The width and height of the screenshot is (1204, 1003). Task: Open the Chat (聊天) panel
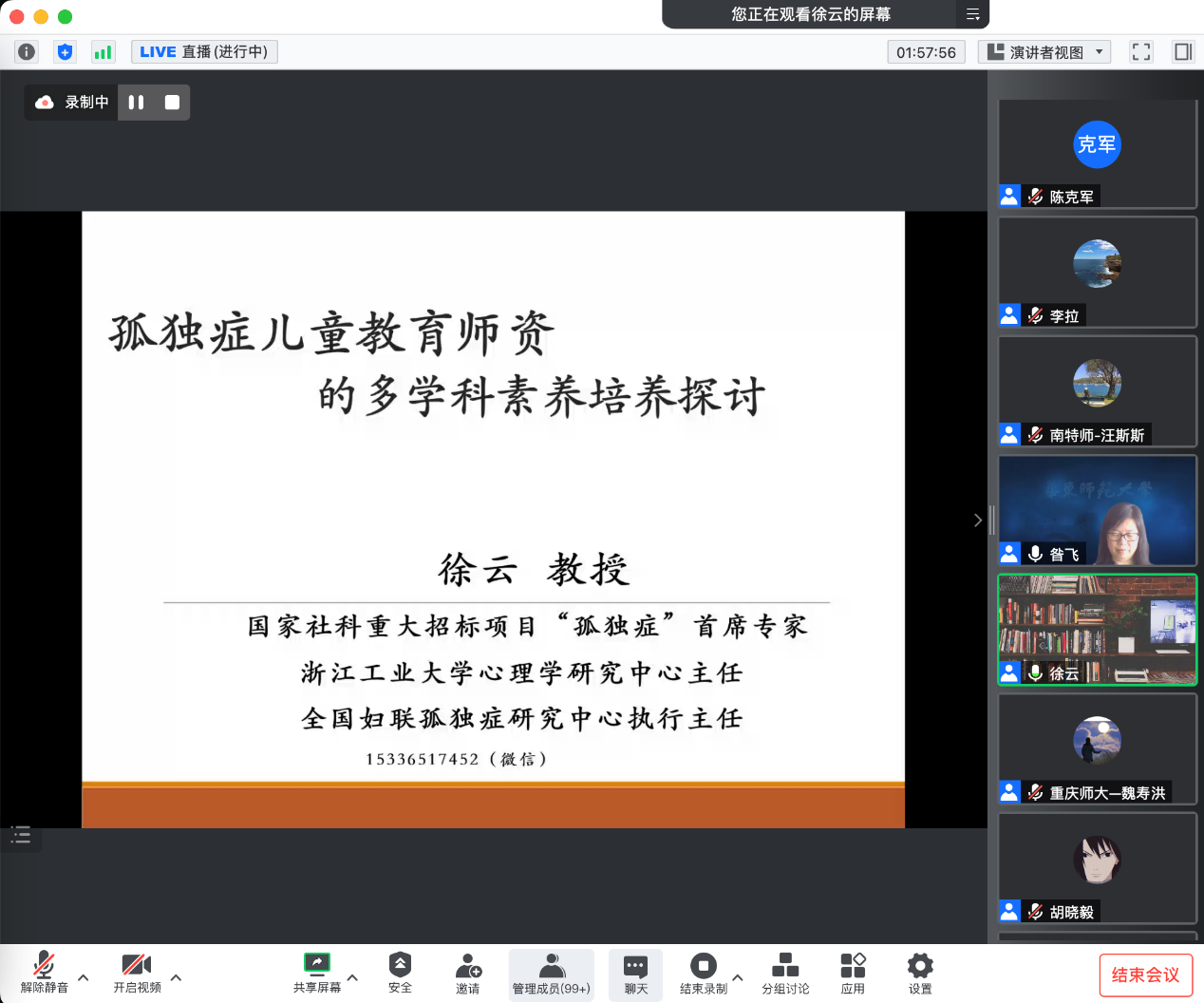[x=635, y=974]
